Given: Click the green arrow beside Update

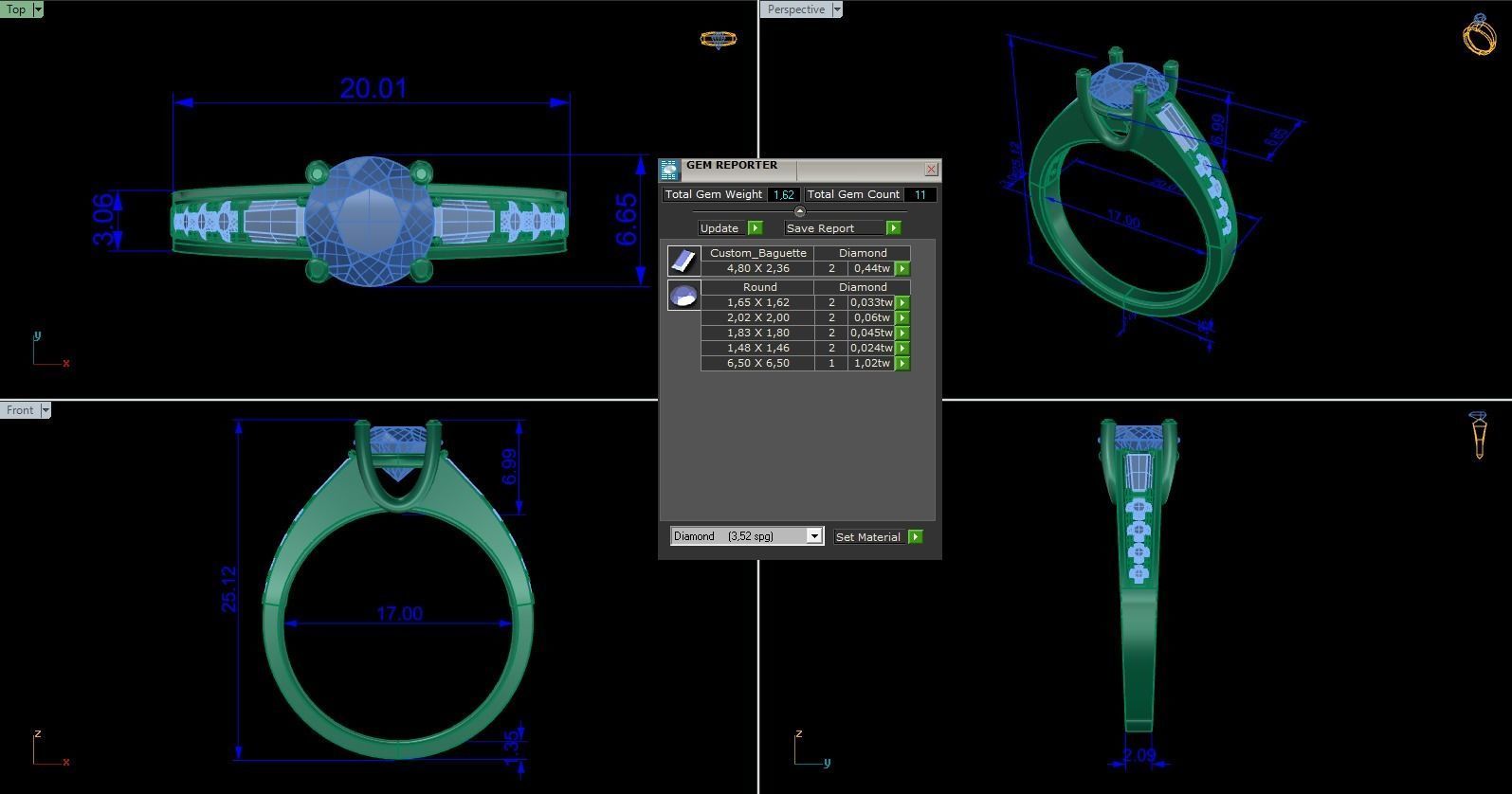Looking at the screenshot, I should (x=756, y=227).
